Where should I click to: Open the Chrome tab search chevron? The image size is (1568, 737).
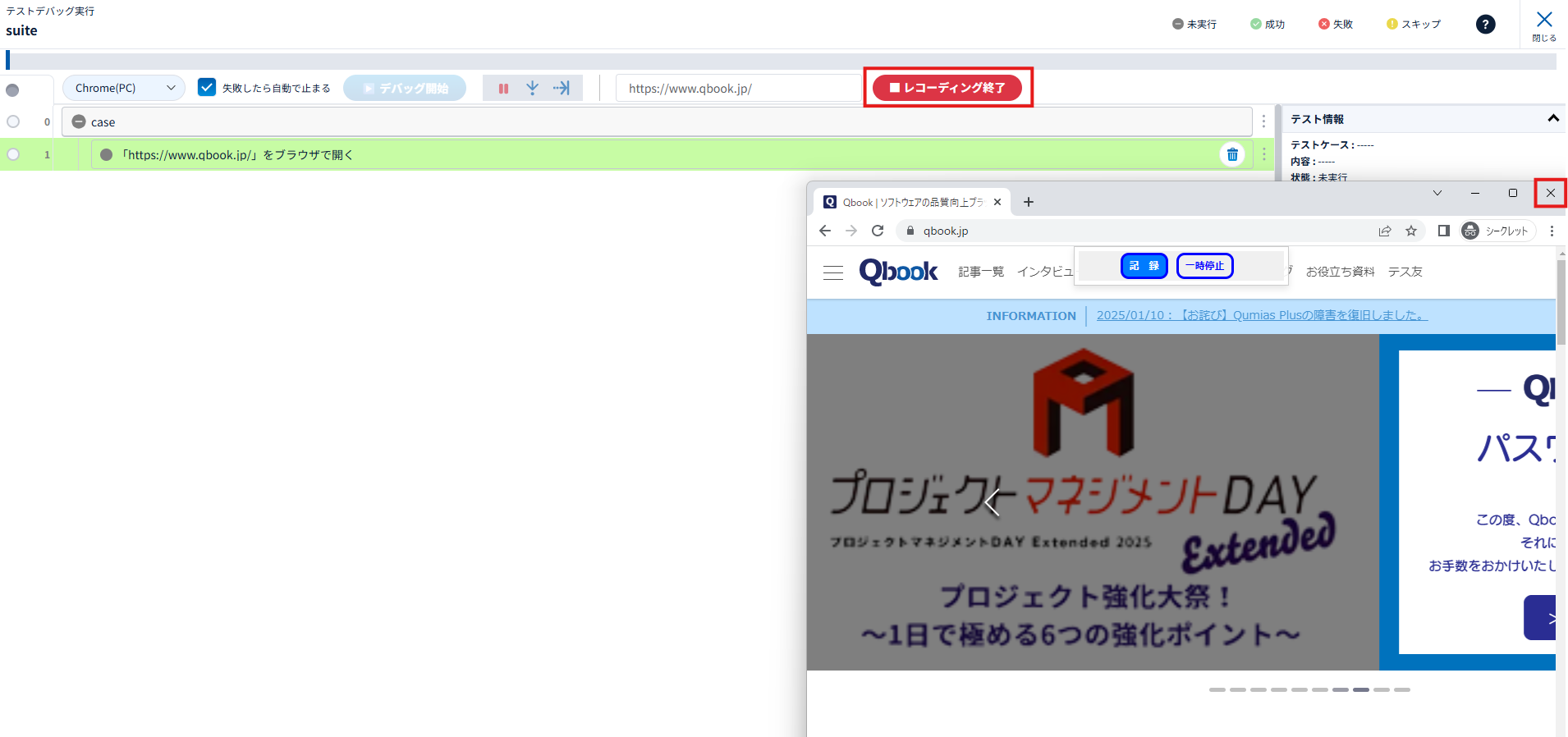coord(1437,193)
